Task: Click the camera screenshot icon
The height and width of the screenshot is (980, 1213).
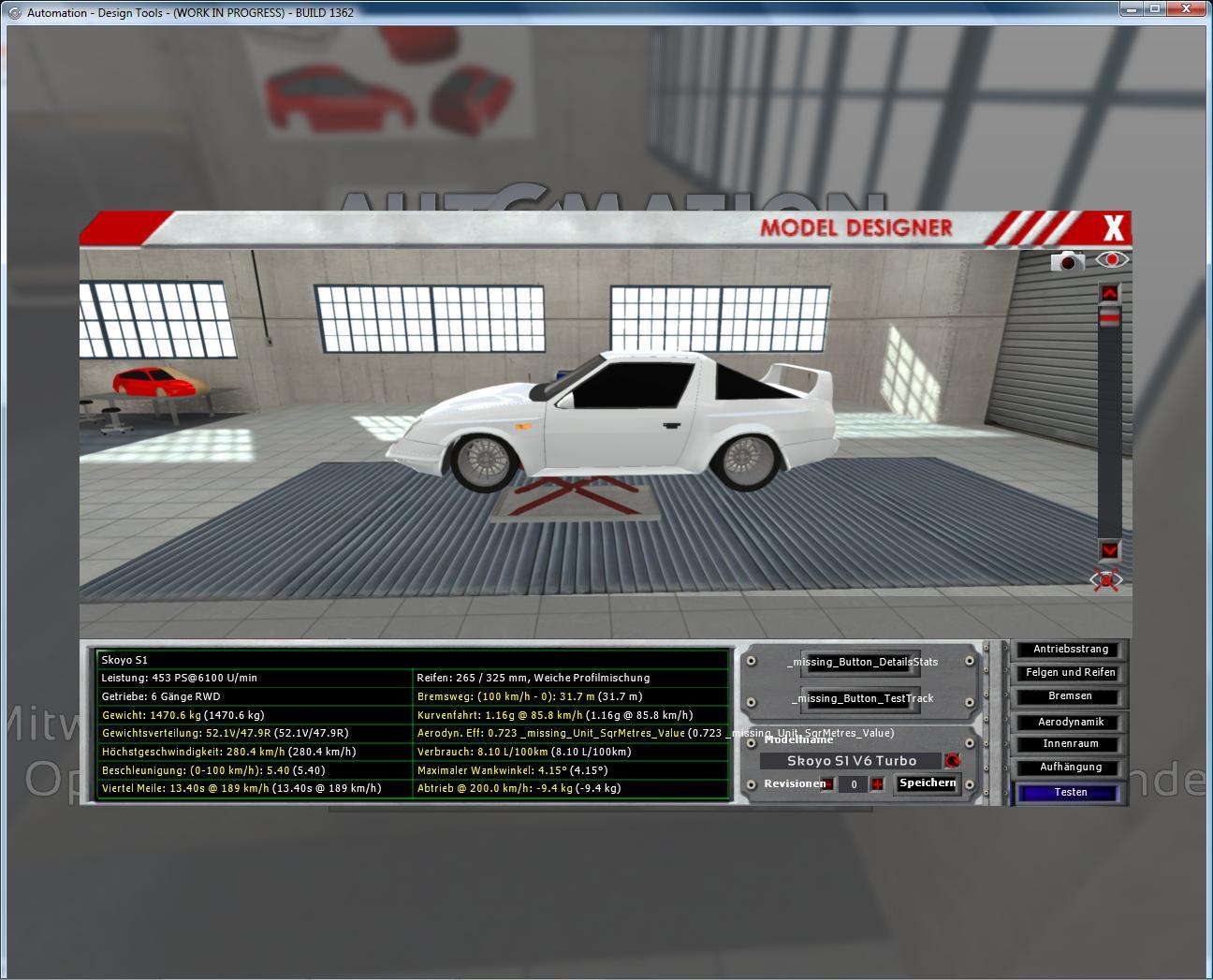Action: (1066, 262)
